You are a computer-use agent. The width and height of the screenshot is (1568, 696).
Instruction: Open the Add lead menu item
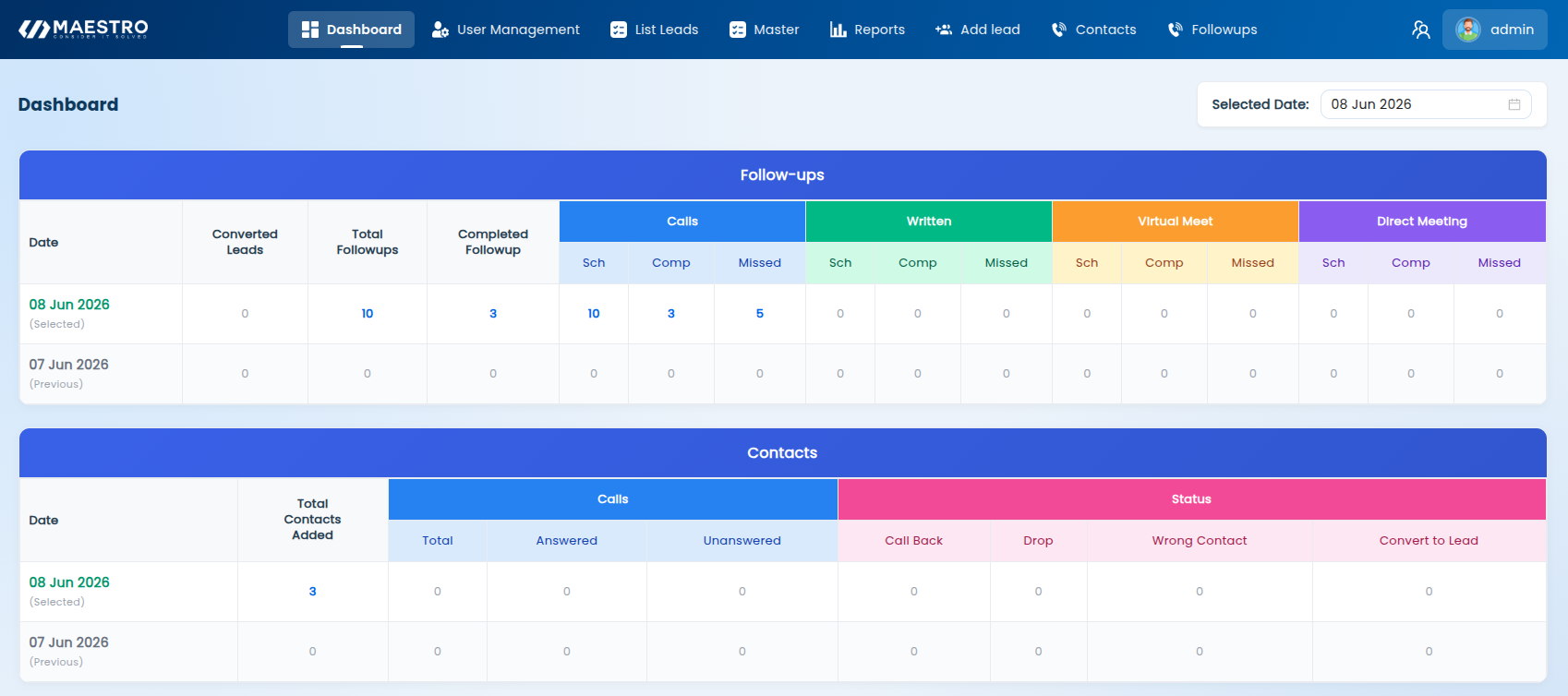tap(978, 30)
